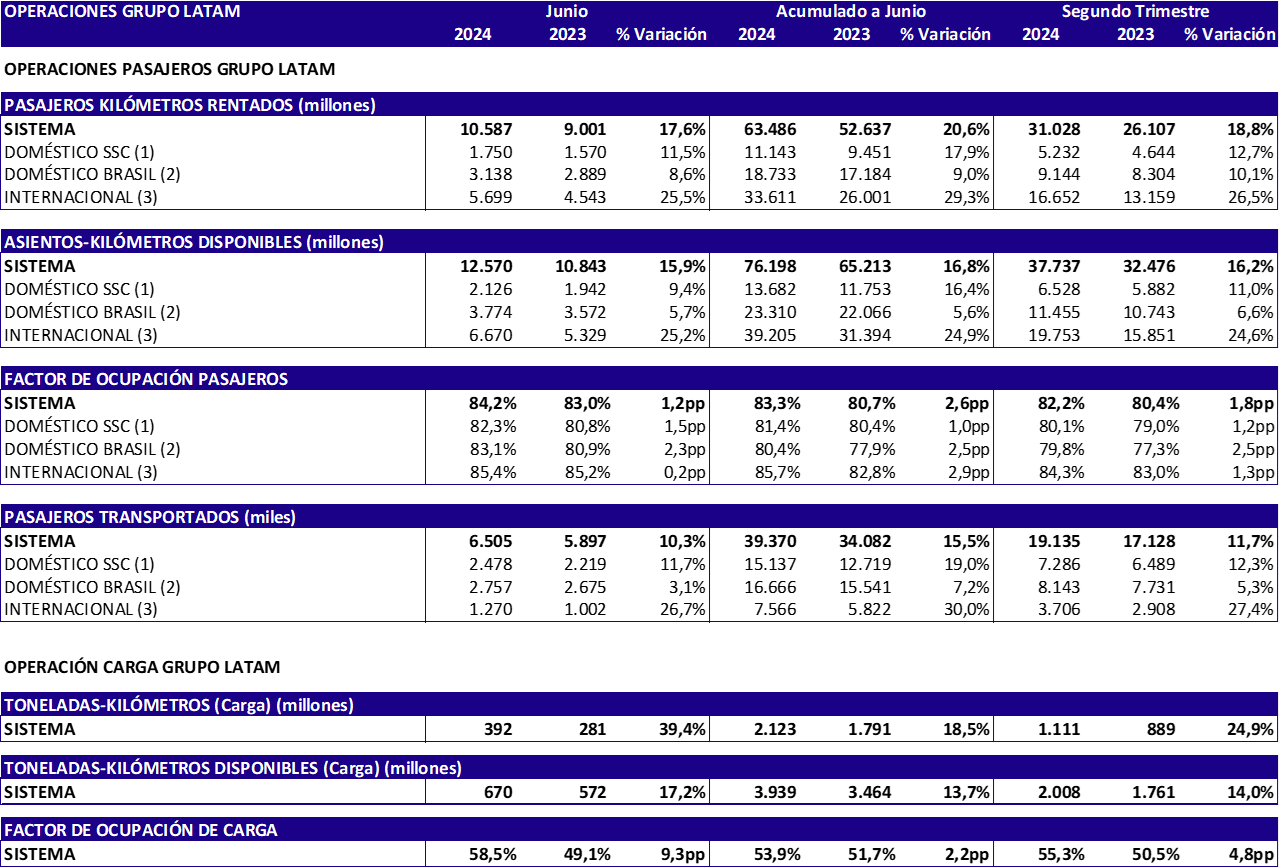Click the 2023 column under Junio
The image size is (1279, 868).
(568, 34)
